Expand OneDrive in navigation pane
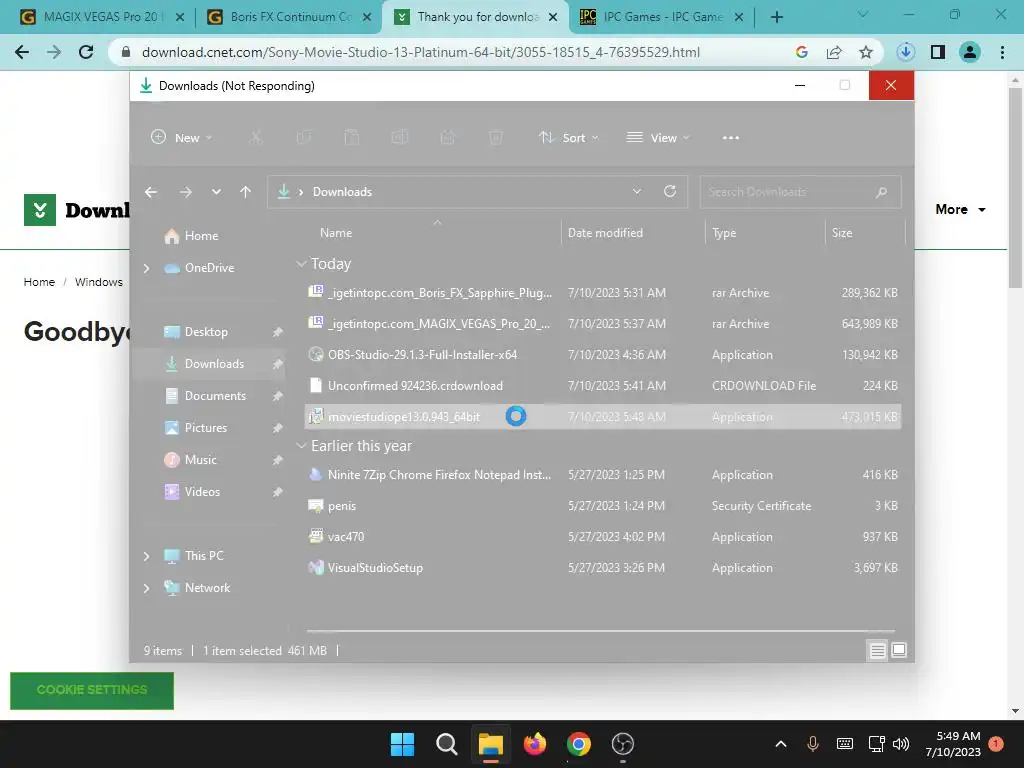This screenshot has width=1024, height=768. [x=146, y=268]
